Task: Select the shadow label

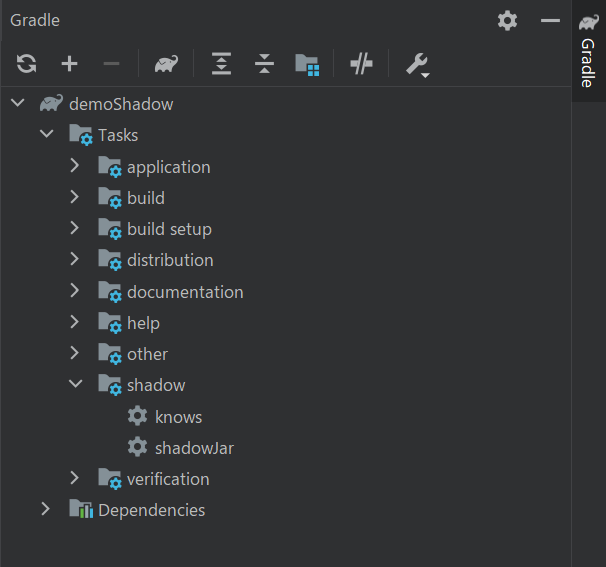Action: 156,385
